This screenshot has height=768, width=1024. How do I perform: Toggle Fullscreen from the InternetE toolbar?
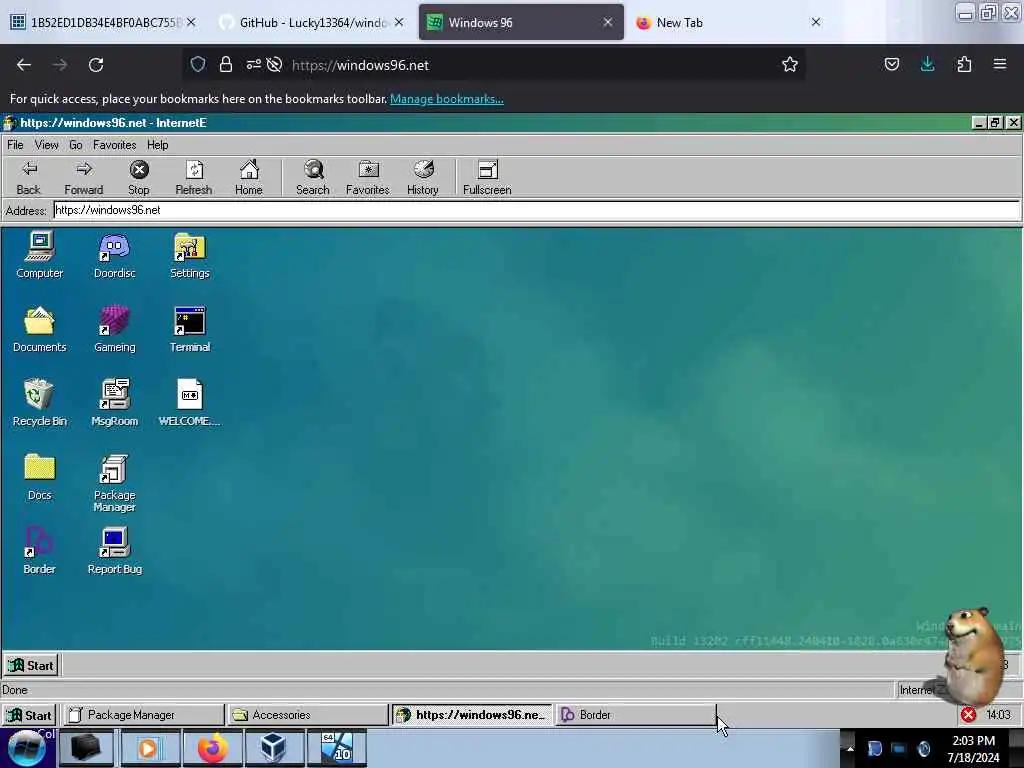pyautogui.click(x=487, y=178)
